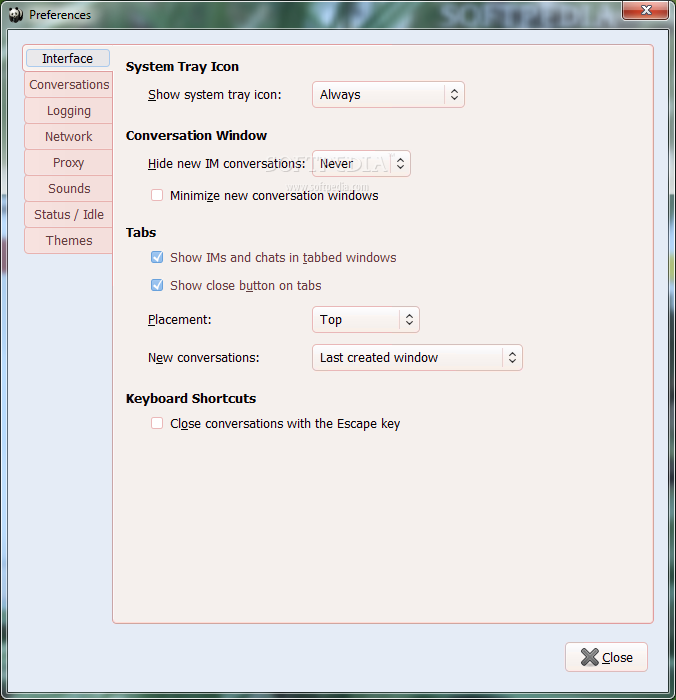Click the Show system tray icon: label
Screen dimensions: 676x700
pos(215,95)
